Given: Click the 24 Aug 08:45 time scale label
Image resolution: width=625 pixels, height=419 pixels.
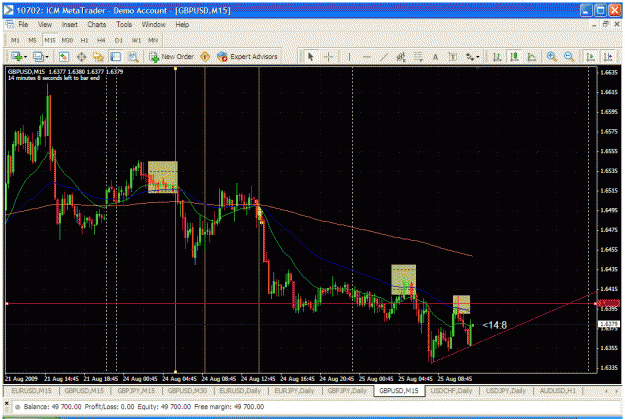Looking at the screenshot, I should [x=219, y=378].
